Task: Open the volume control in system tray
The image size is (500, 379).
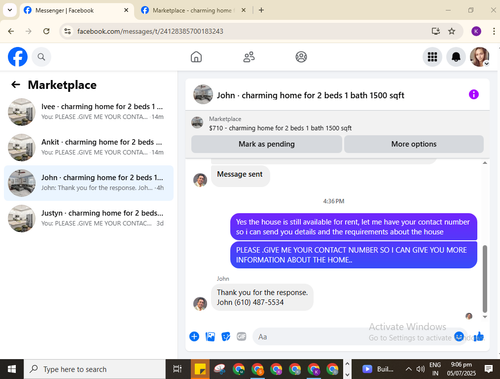Action: [421, 369]
